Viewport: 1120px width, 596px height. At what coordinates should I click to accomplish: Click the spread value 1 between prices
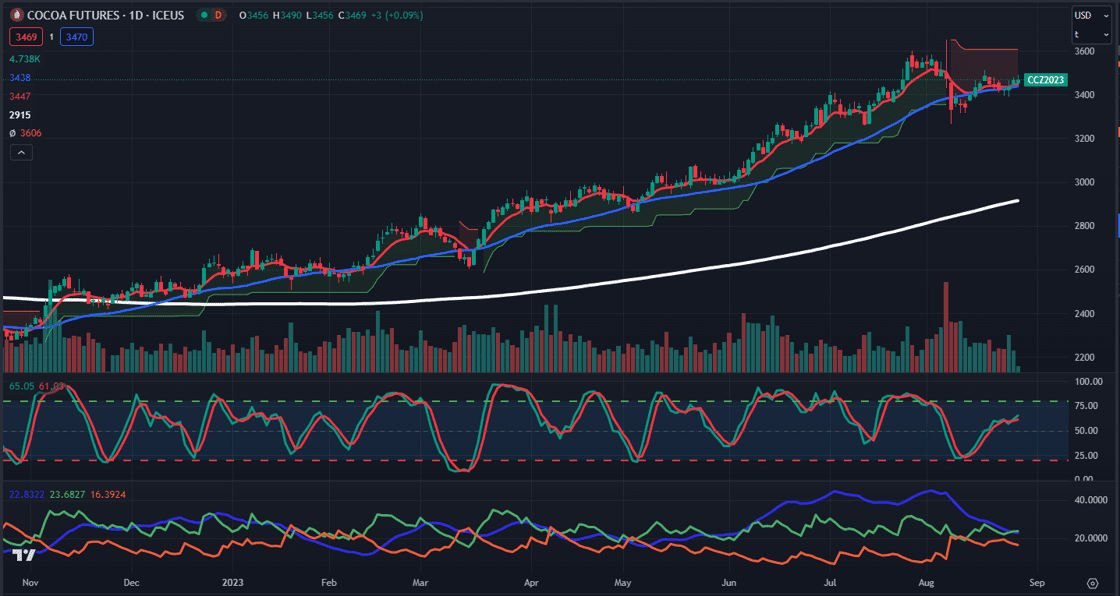51,36
